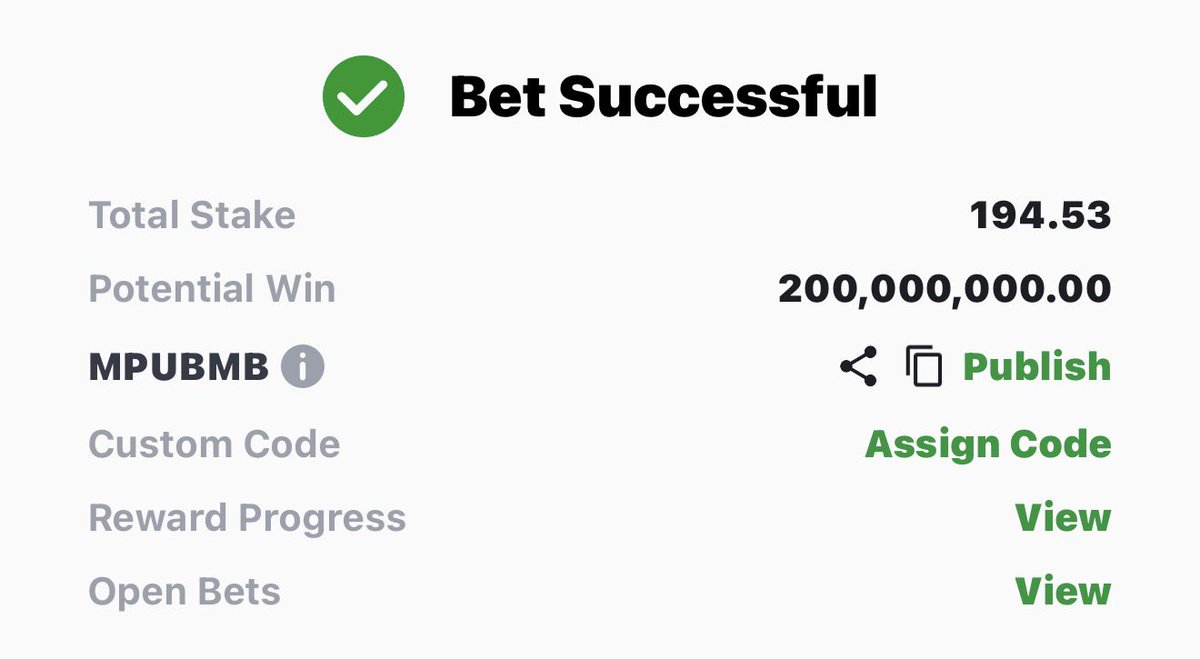The height and width of the screenshot is (659, 1200).
Task: Click the green success checkmark icon
Action: pos(363,97)
